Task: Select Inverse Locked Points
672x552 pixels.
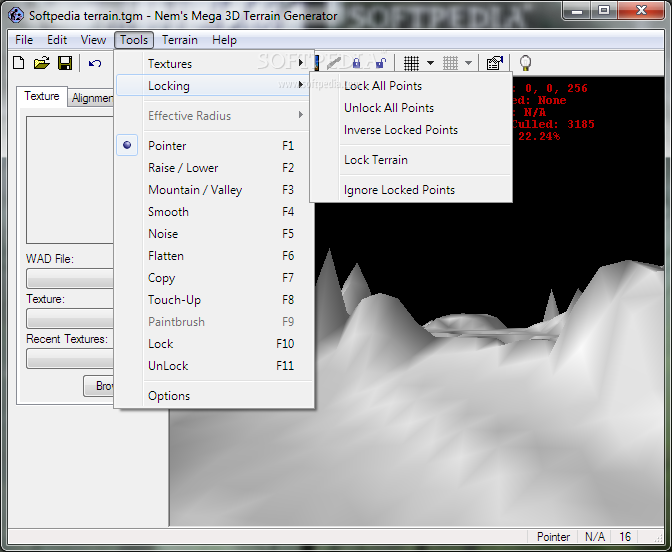Action: point(411,130)
